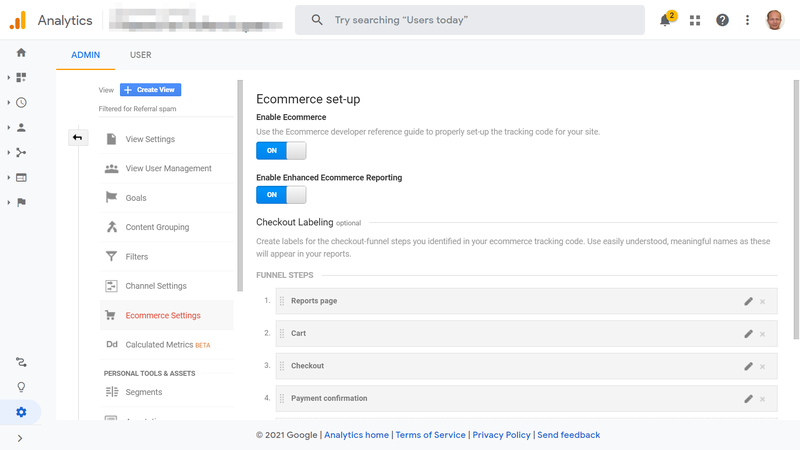Open Realtime clock icon in sidebar
Screen dimensions: 800x450
[x=21, y=103]
